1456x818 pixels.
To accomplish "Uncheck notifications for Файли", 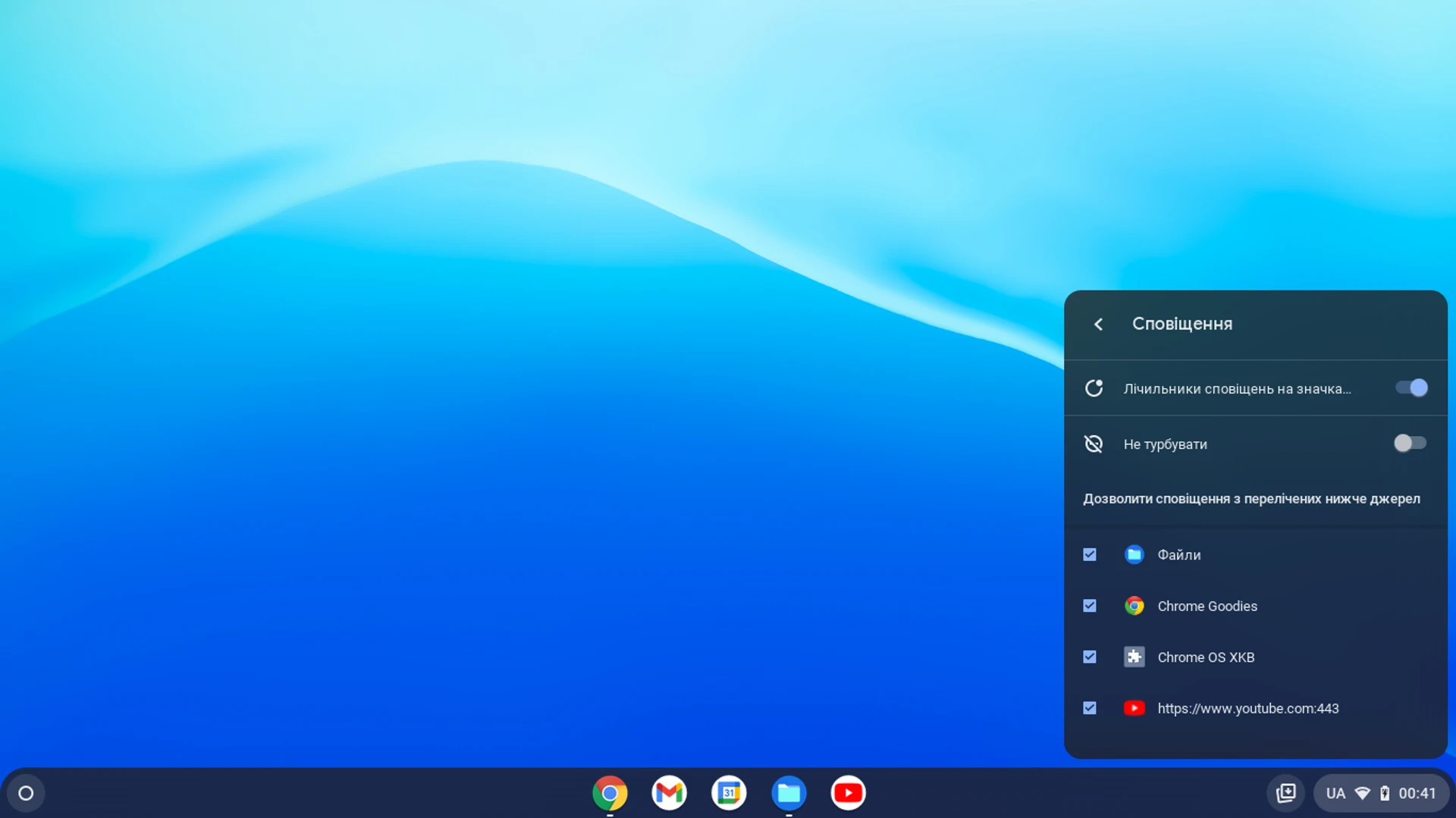I will (x=1090, y=554).
